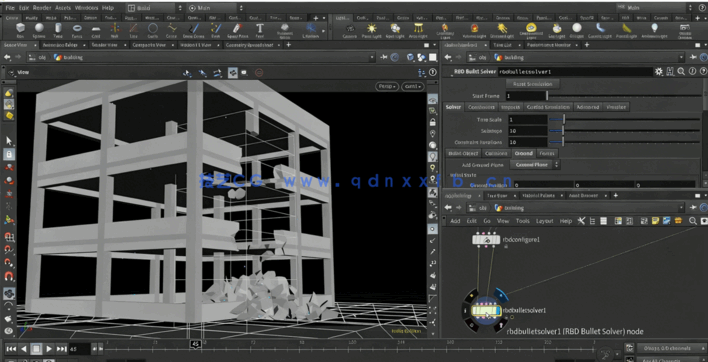The height and width of the screenshot is (362, 708).
Task: Pin the parameter pane path
Action: pos(694,57)
